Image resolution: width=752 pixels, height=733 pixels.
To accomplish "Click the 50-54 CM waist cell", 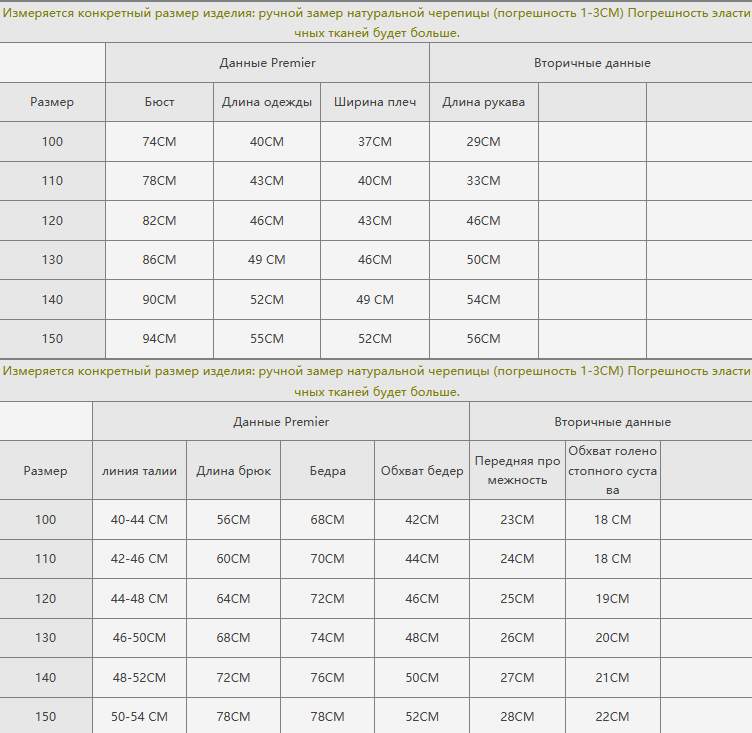I will pyautogui.click(x=140, y=717).
